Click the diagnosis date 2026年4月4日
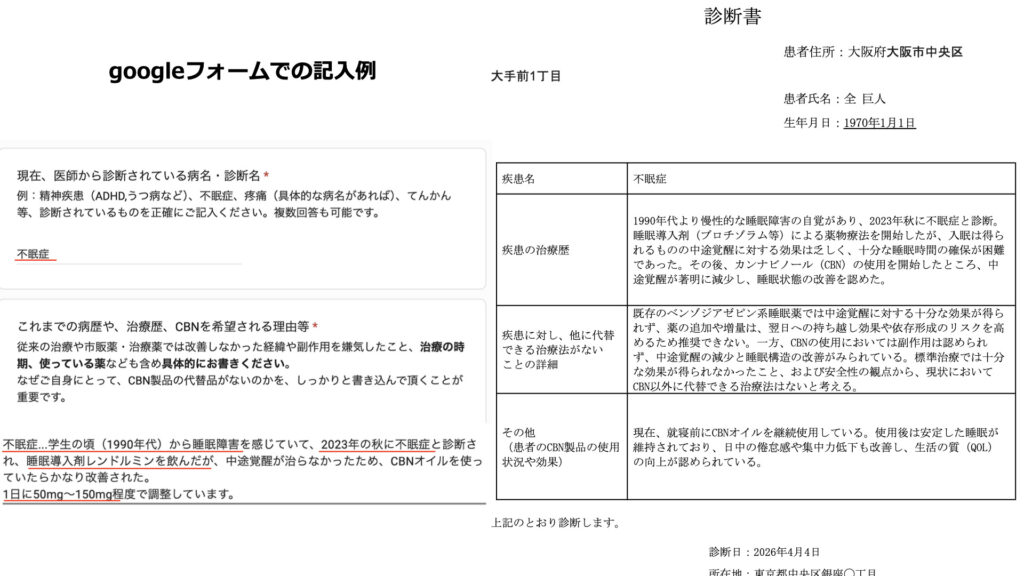Viewport: 1024px width, 576px height. pos(764,552)
